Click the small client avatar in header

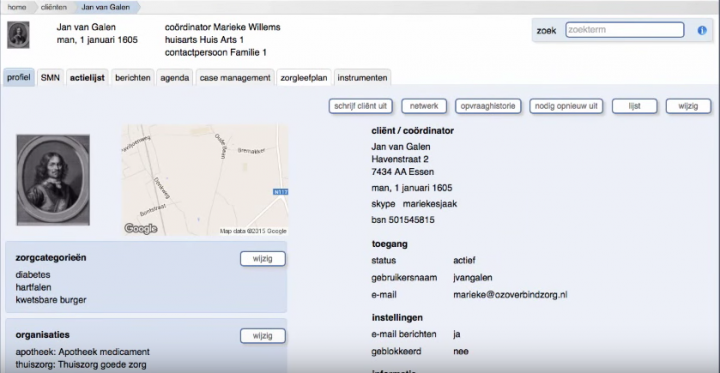[x=18, y=35]
